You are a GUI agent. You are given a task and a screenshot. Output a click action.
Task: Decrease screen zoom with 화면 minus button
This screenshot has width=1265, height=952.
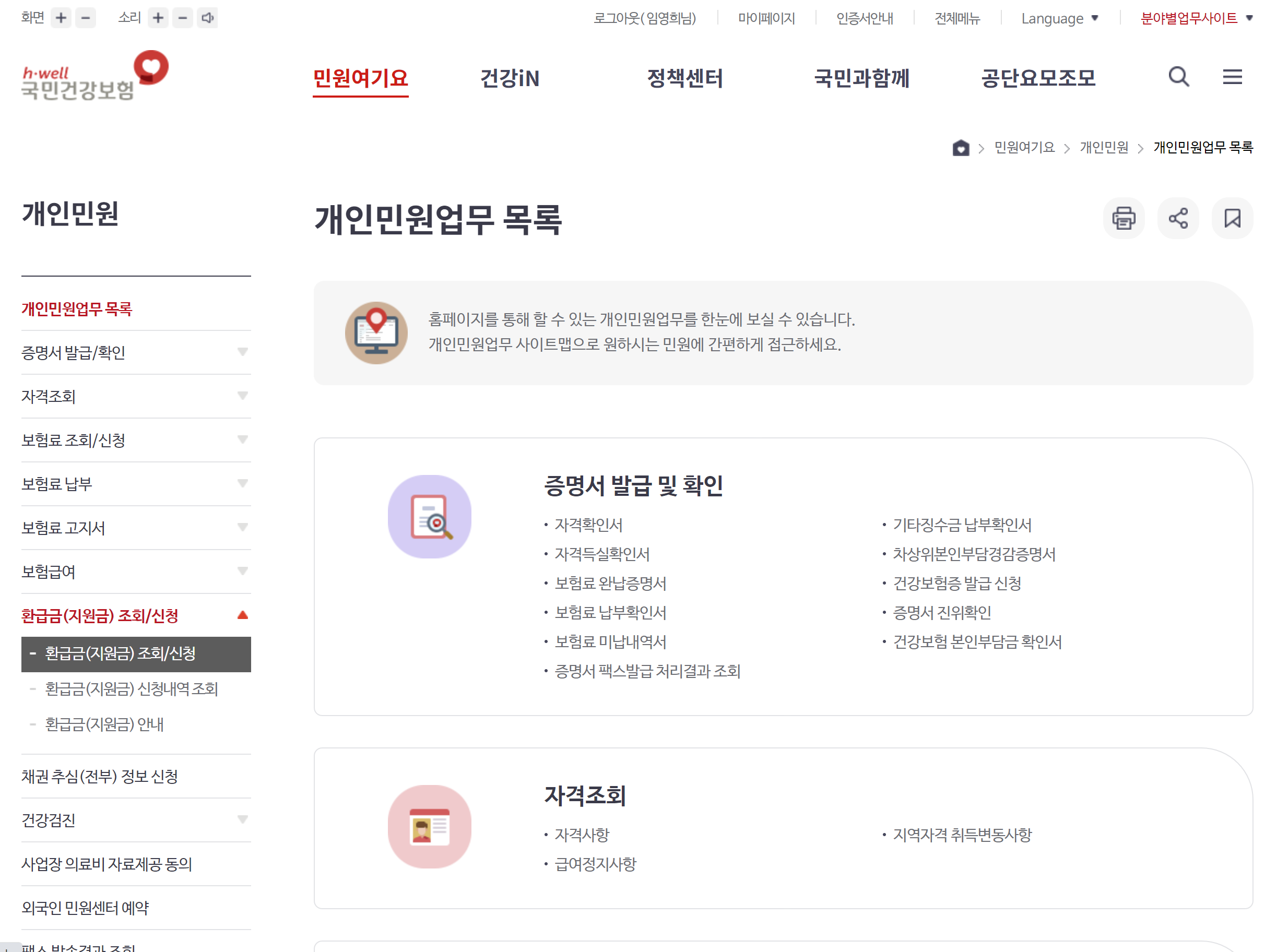86,18
